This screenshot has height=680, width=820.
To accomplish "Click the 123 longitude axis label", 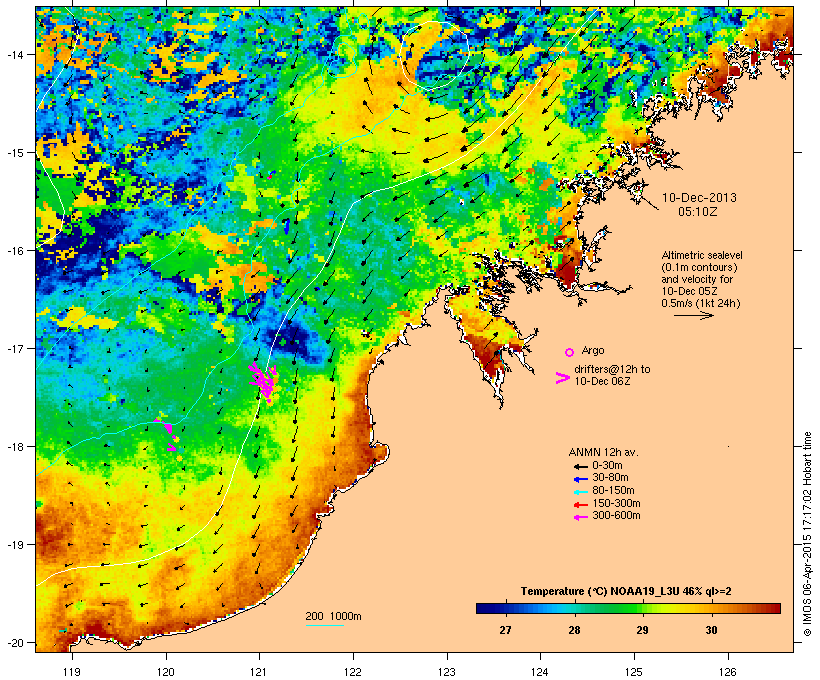I will click(x=447, y=672).
